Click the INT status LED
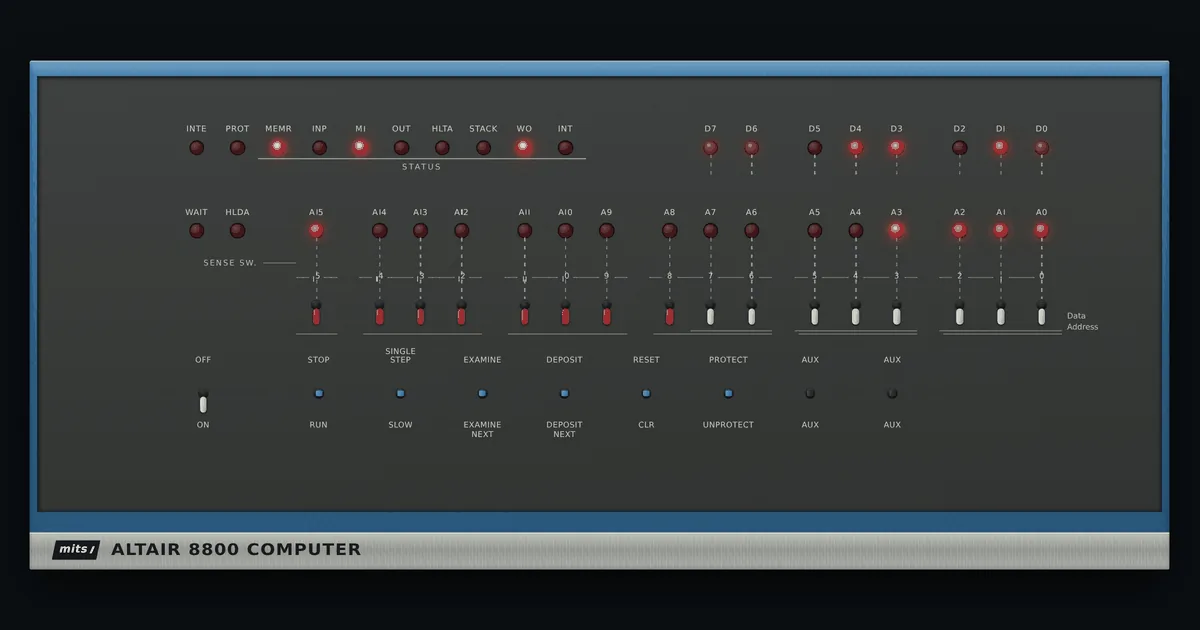 [x=565, y=147]
